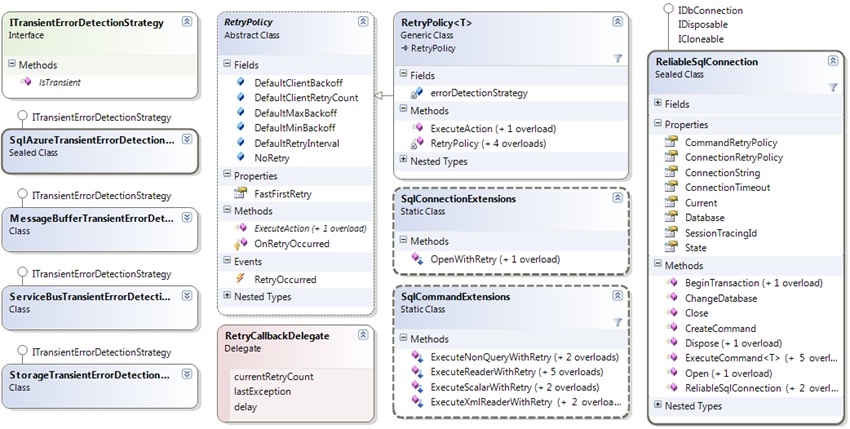Click the CreateCommand method icon

coord(672,328)
